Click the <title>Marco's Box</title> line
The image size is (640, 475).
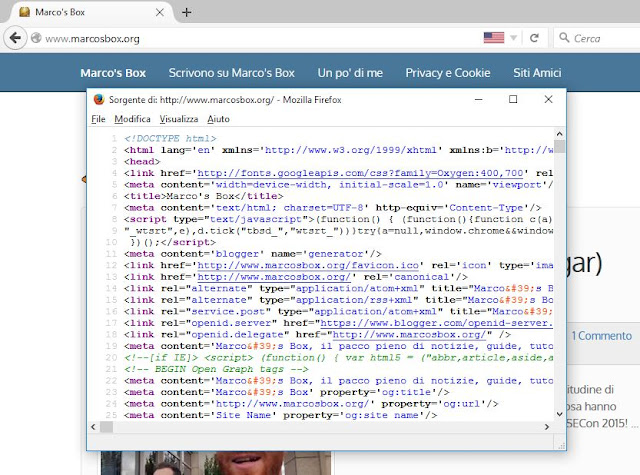(204, 196)
